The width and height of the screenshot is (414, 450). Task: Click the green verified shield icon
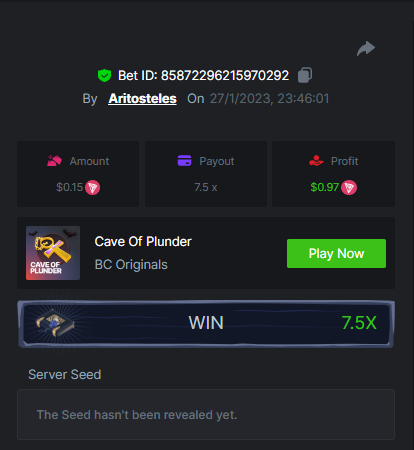[x=104, y=76]
